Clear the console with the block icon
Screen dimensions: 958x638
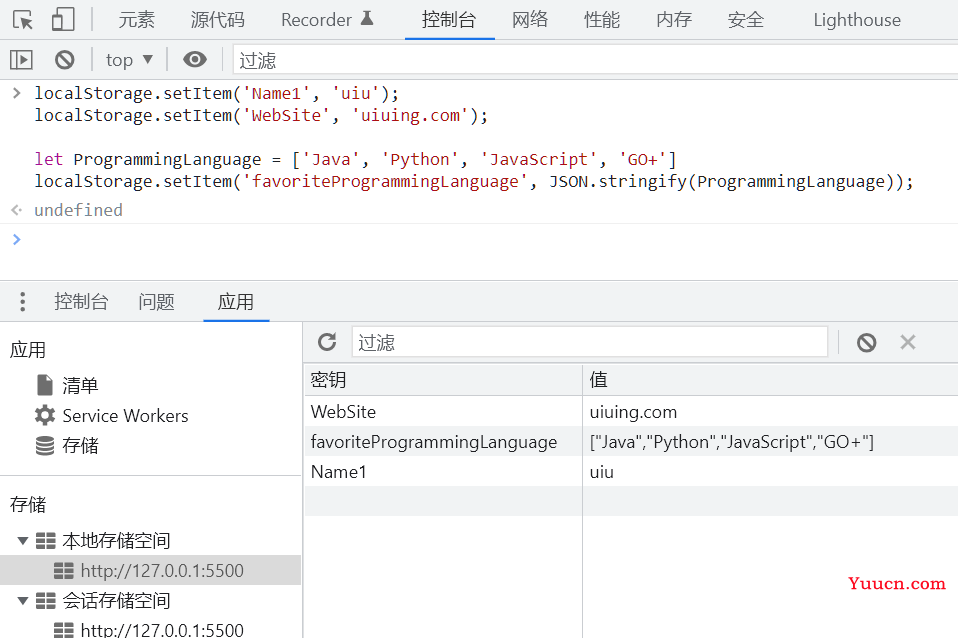(65, 60)
